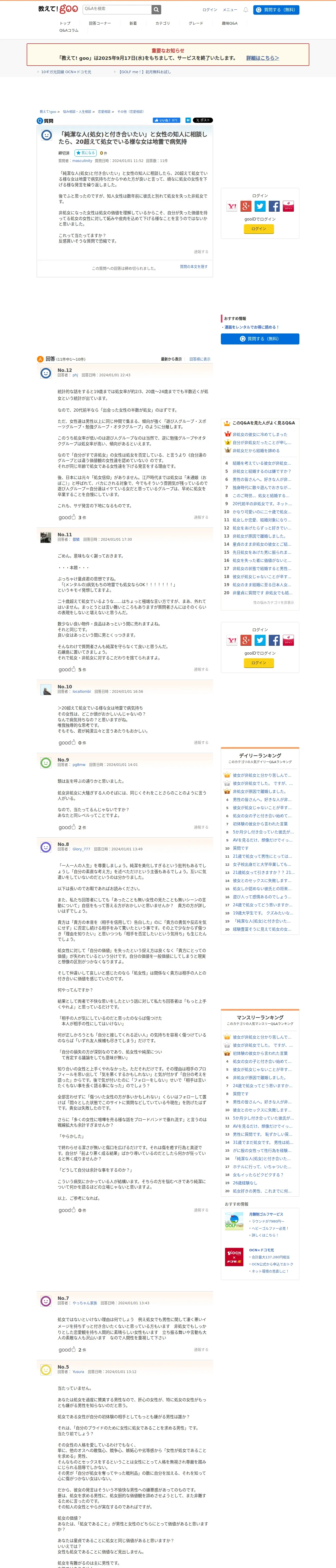Open 回答コーナー navigation item

[100, 23]
